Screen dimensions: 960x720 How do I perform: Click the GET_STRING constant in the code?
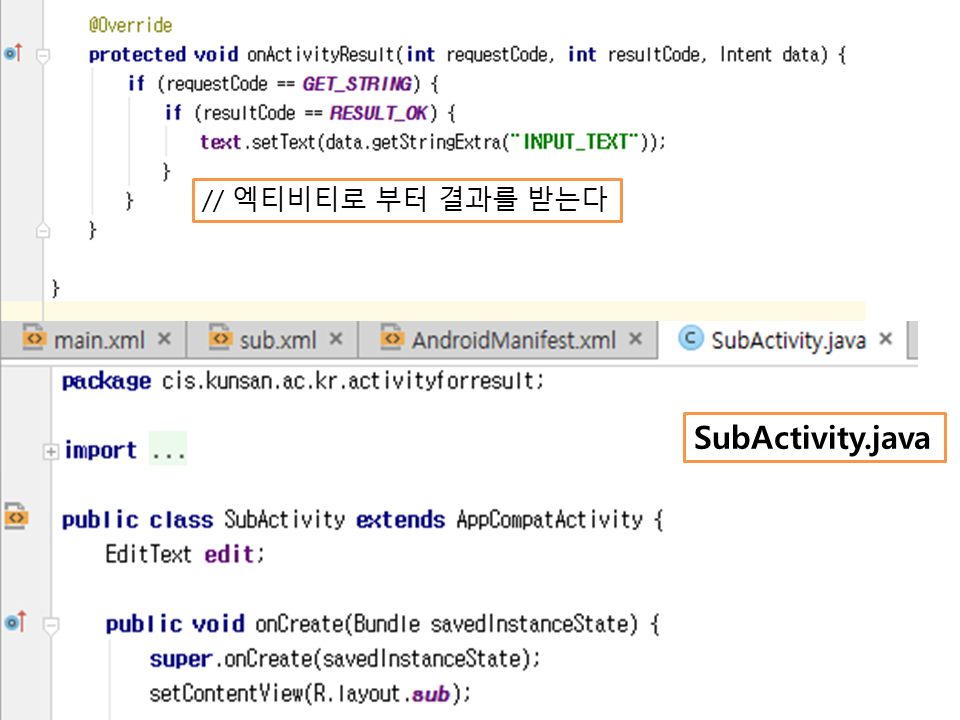tap(354, 84)
